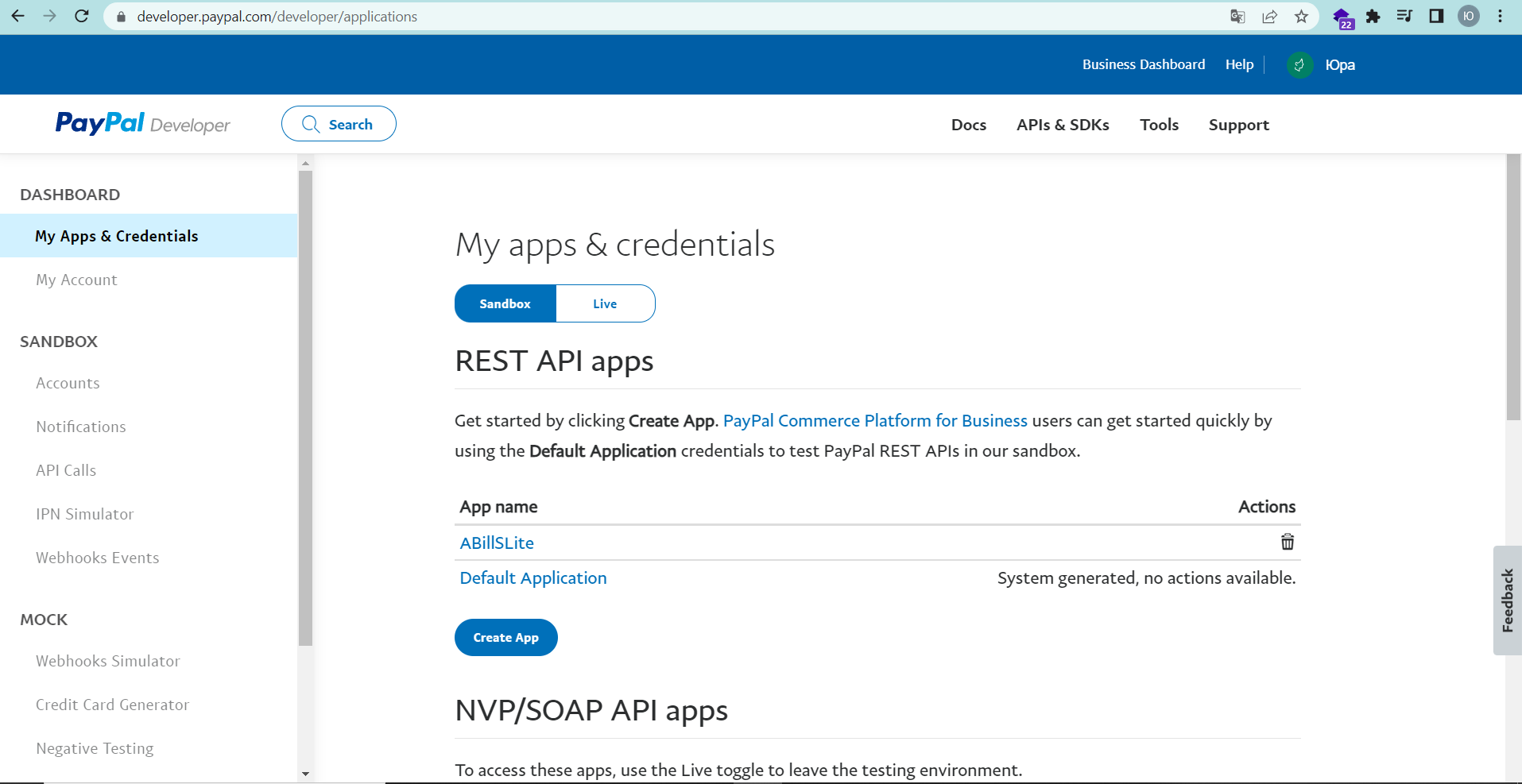Open the Feedback side tab
The image size is (1522, 784).
1507,601
